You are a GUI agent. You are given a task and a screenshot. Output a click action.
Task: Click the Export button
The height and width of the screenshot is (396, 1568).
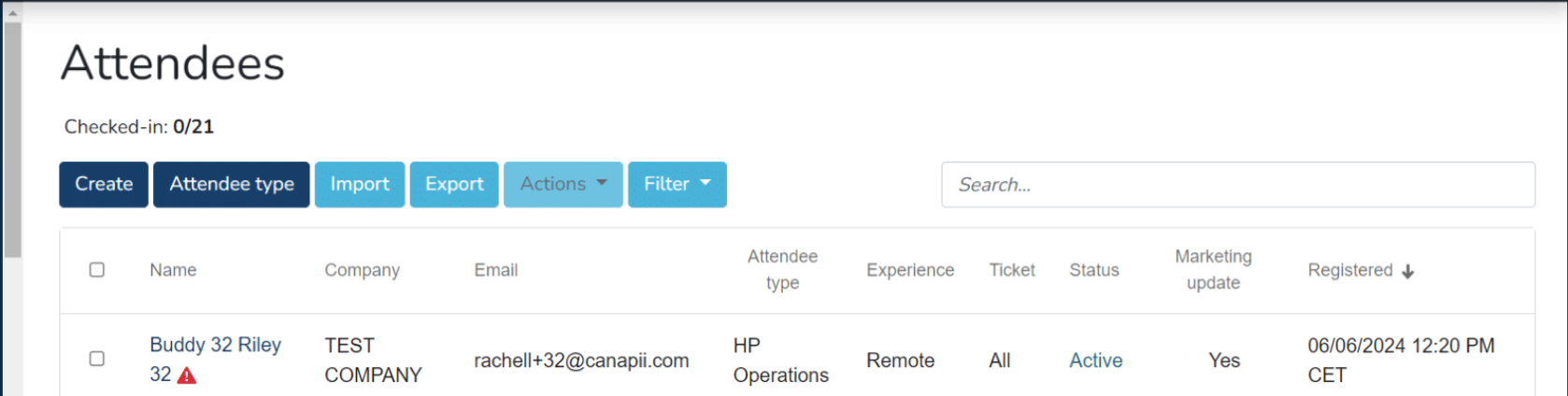pos(454,184)
